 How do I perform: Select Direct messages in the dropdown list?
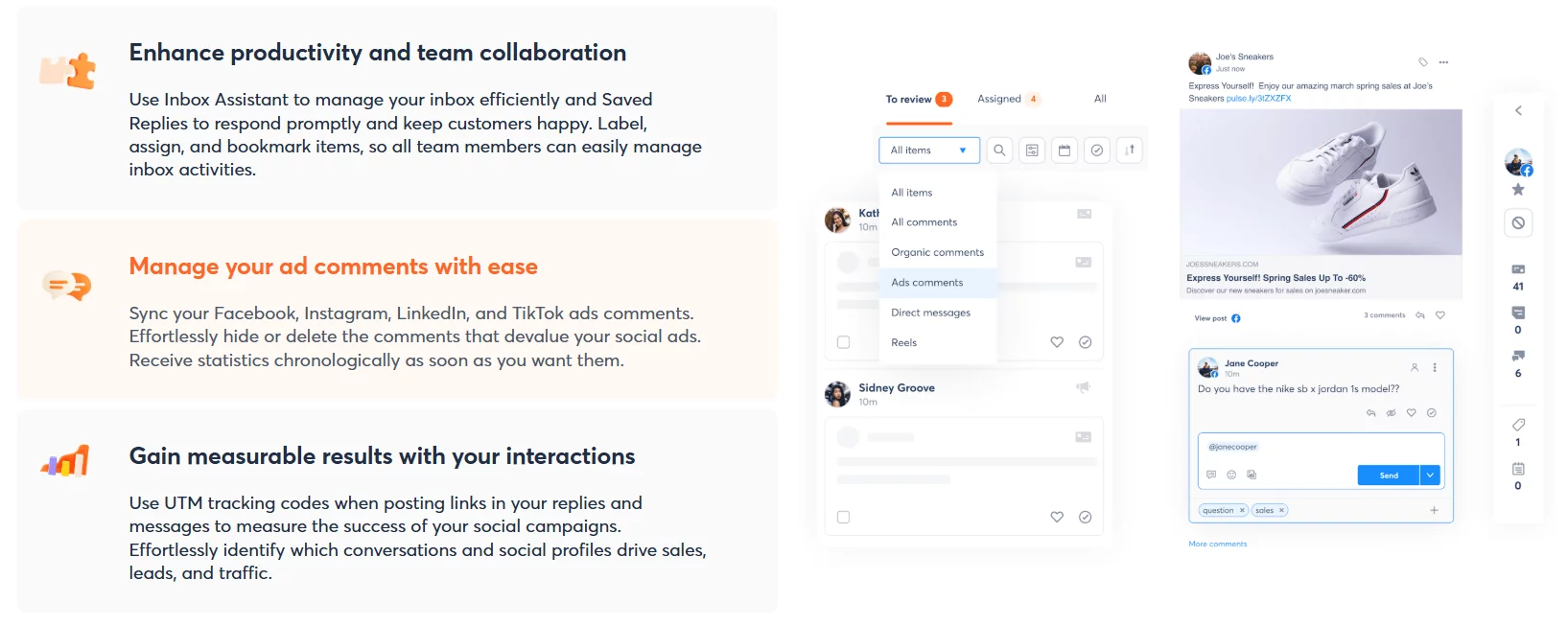click(938, 313)
